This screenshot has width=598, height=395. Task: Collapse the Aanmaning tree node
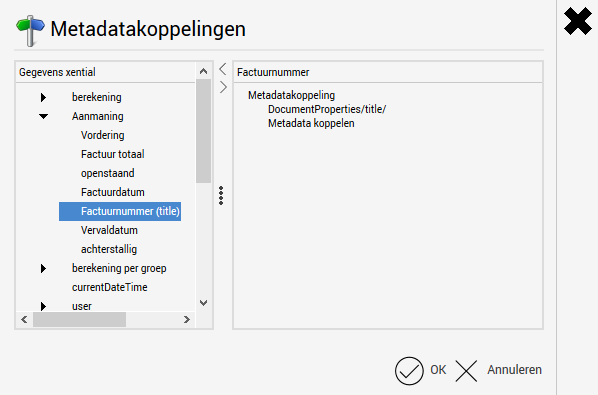pyautogui.click(x=43, y=116)
